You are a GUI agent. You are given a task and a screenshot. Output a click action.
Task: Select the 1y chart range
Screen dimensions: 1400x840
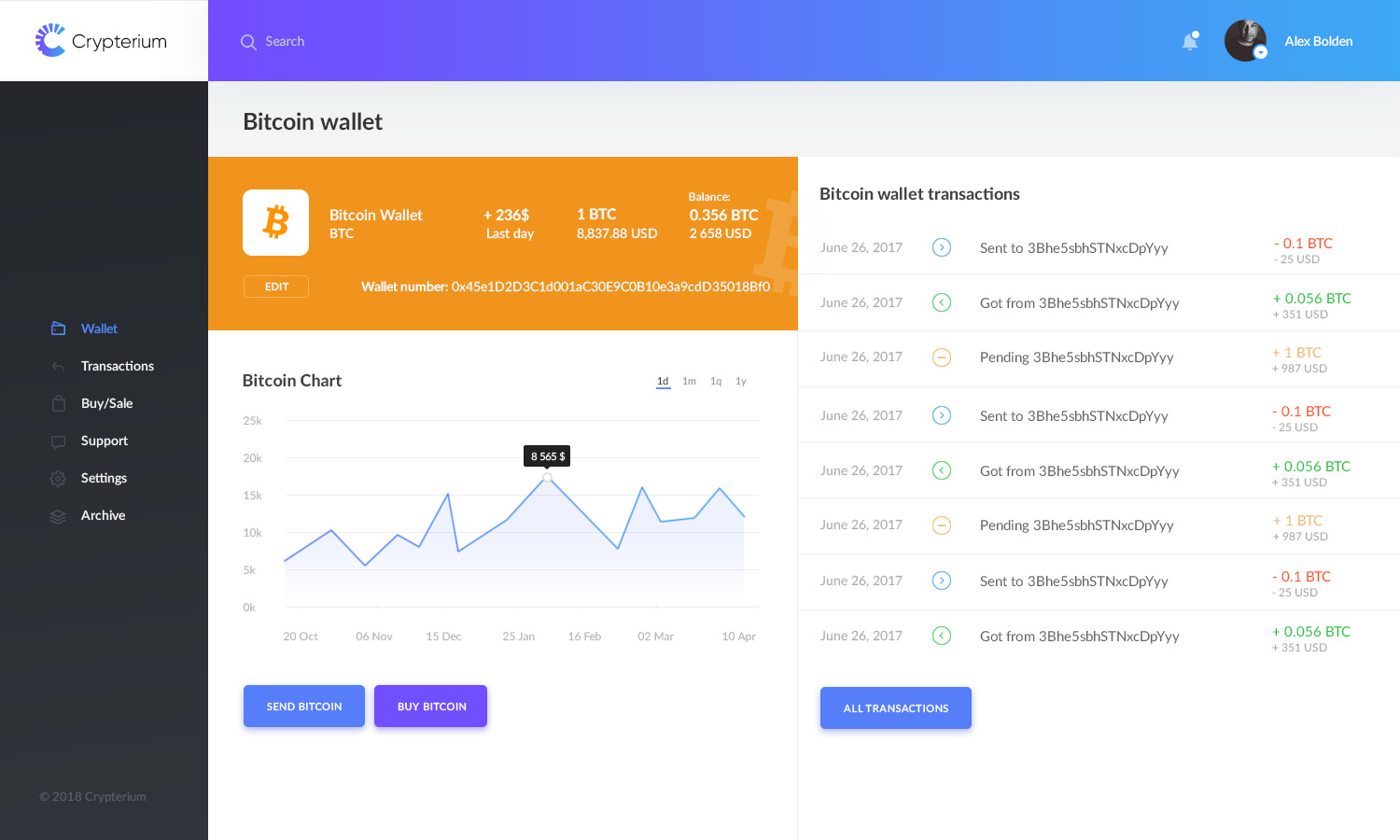pos(741,381)
